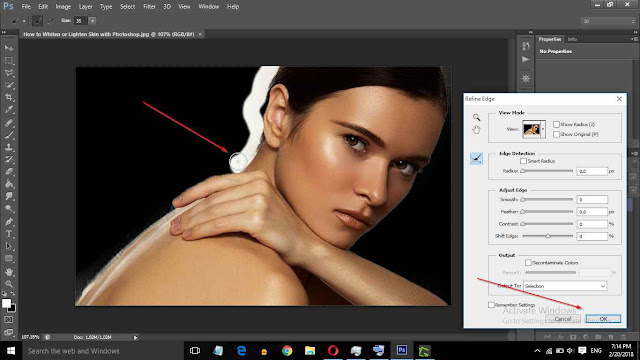This screenshot has height=360, width=640.
Task: Switch to the Info panel tab
Action: (x=572, y=39)
